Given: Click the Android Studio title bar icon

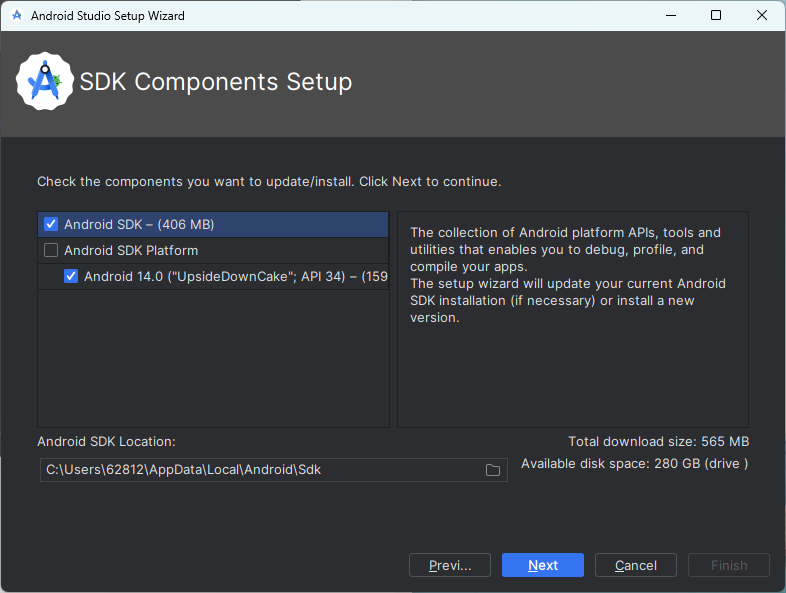Looking at the screenshot, I should (x=17, y=16).
